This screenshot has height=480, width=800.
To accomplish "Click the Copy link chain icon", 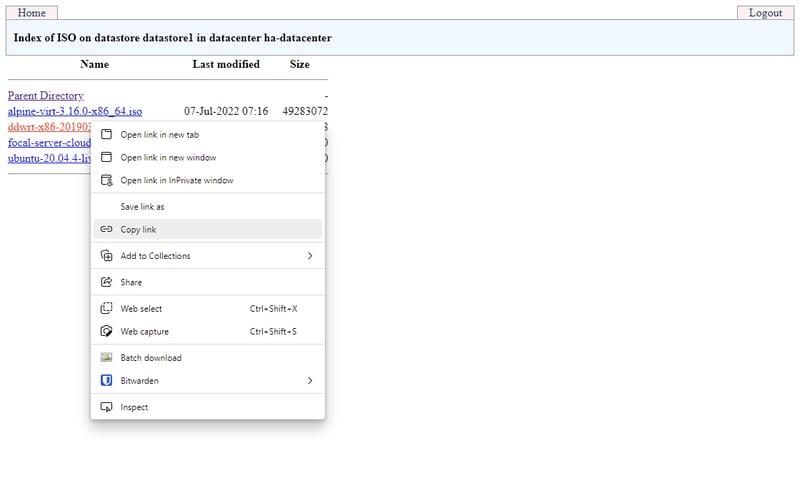I will [x=107, y=229].
